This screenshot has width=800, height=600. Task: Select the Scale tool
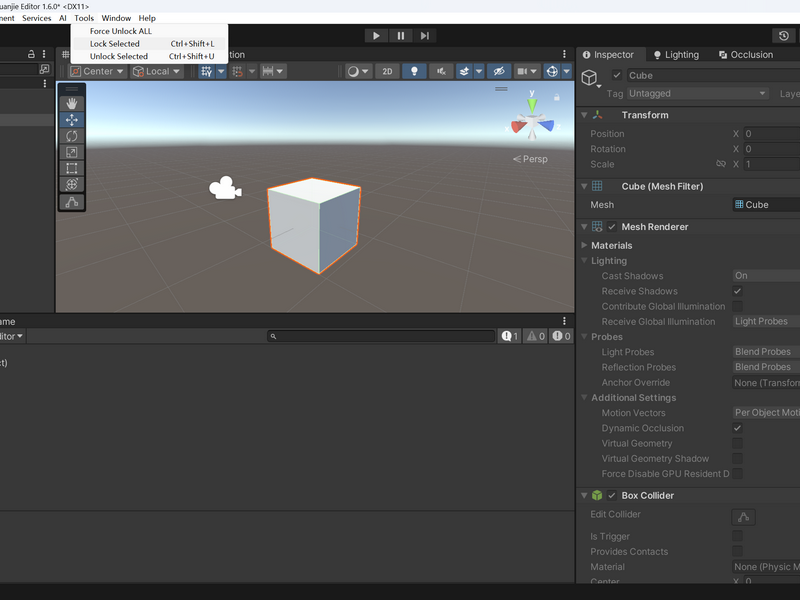pyautogui.click(x=71, y=152)
